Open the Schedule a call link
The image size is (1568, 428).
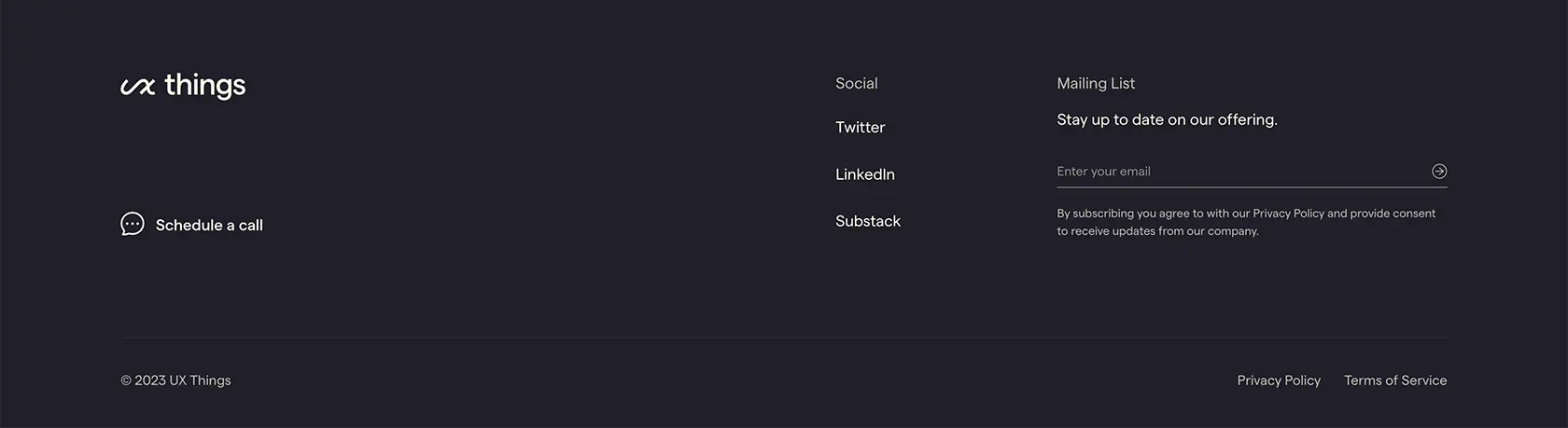[x=191, y=225]
